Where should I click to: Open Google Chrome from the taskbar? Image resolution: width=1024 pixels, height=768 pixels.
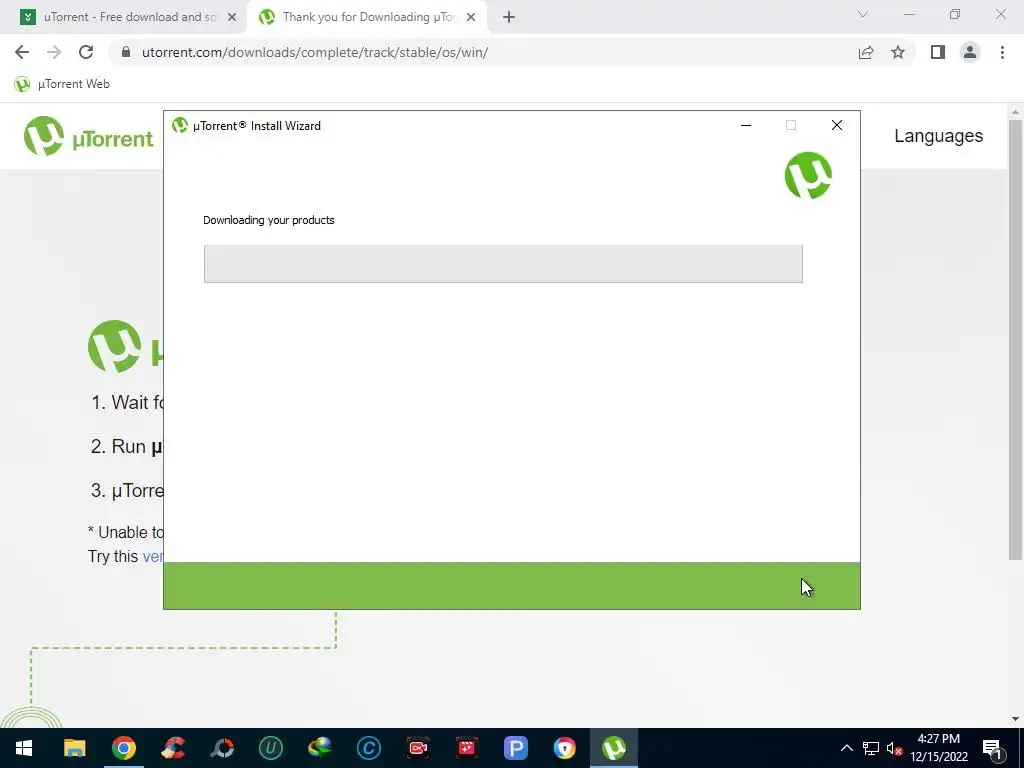(123, 748)
